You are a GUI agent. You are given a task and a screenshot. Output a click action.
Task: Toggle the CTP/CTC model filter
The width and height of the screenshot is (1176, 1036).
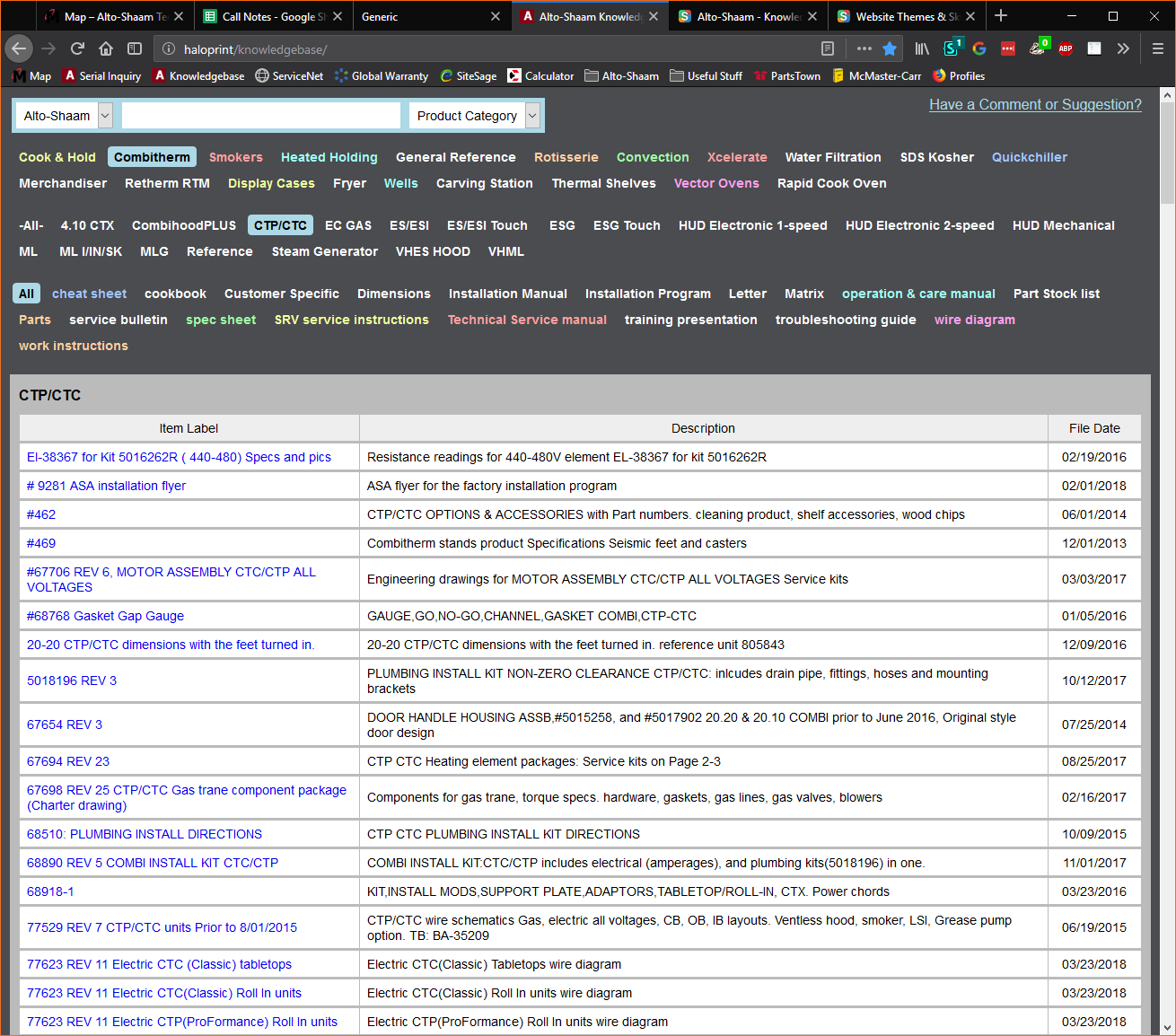[x=280, y=225]
